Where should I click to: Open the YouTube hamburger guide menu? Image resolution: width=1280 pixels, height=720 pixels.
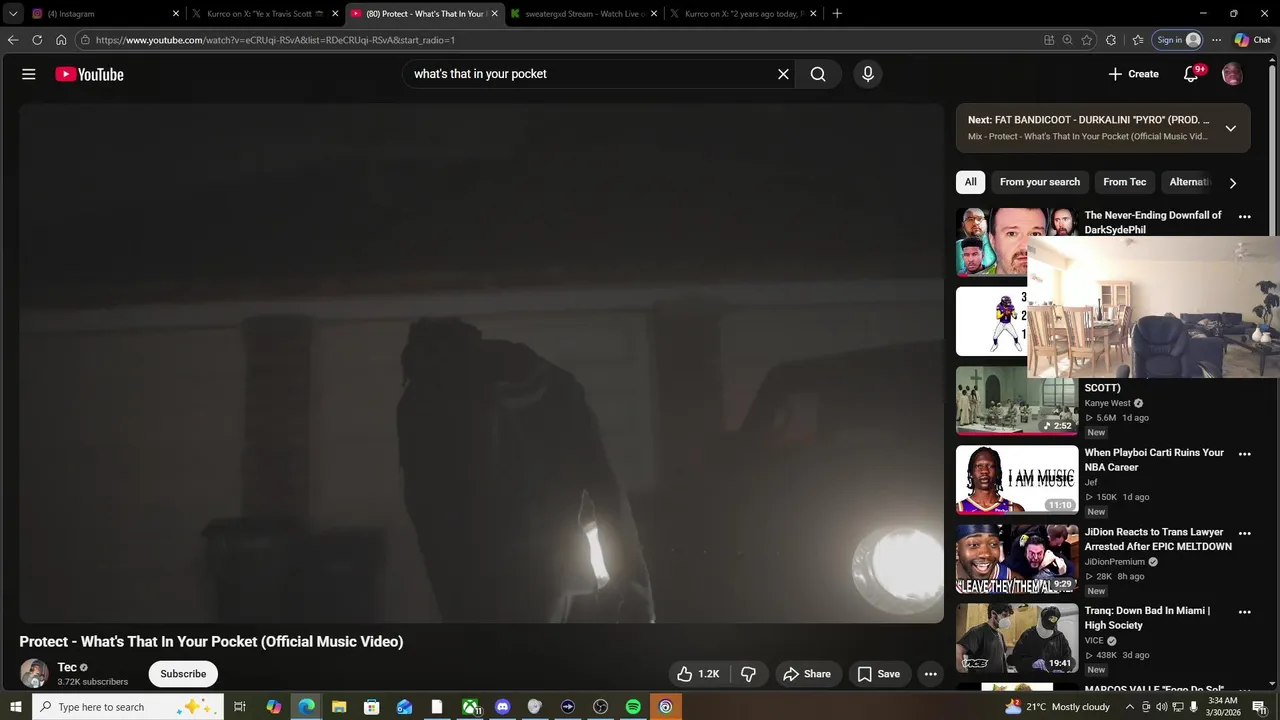click(29, 74)
